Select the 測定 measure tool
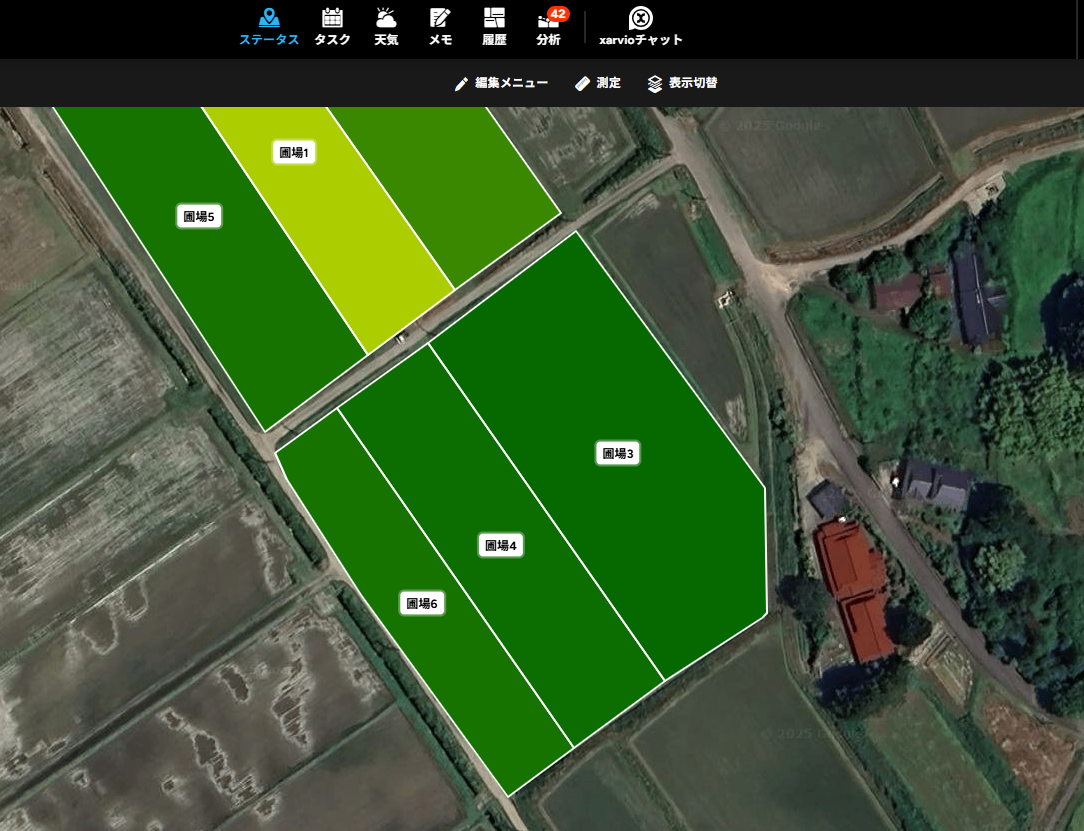The height and width of the screenshot is (831, 1084). click(x=598, y=83)
